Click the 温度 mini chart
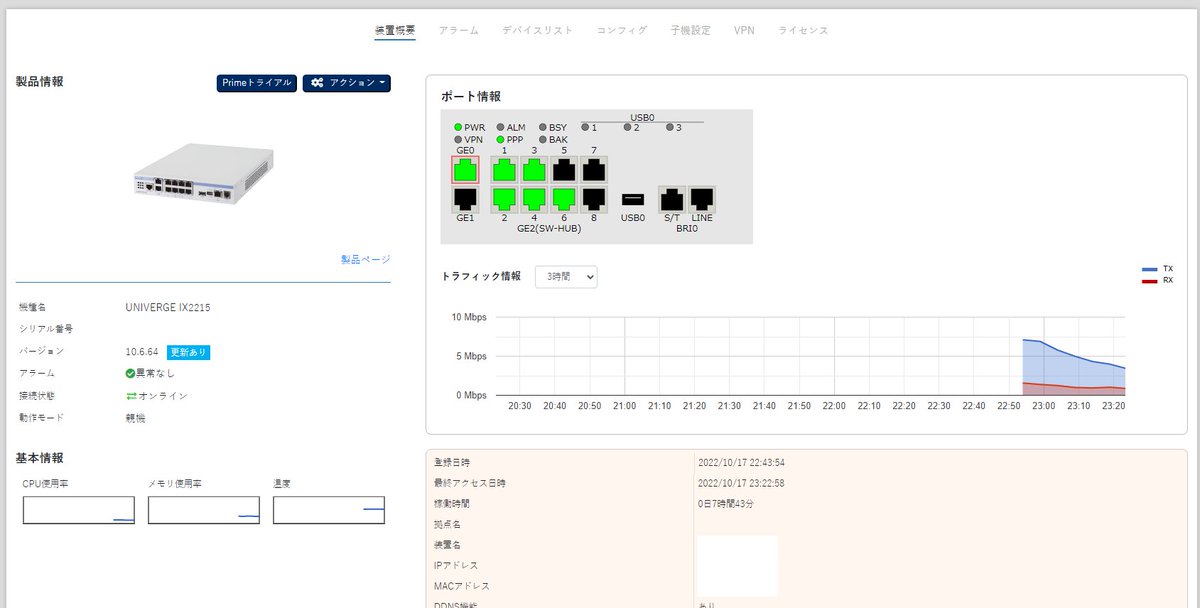Screen dimensions: 1200x608 (329, 510)
